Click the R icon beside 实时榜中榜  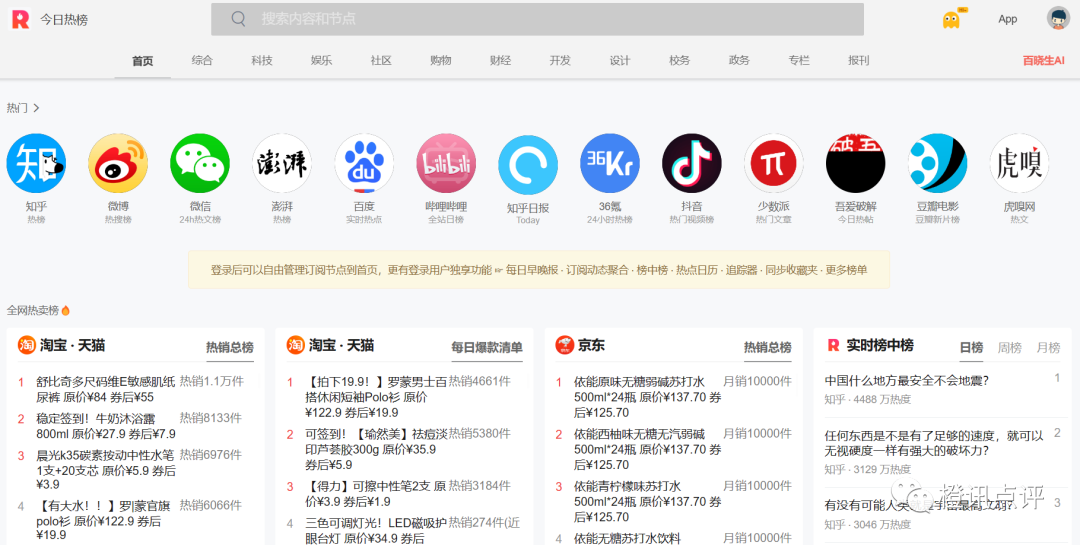click(x=833, y=345)
